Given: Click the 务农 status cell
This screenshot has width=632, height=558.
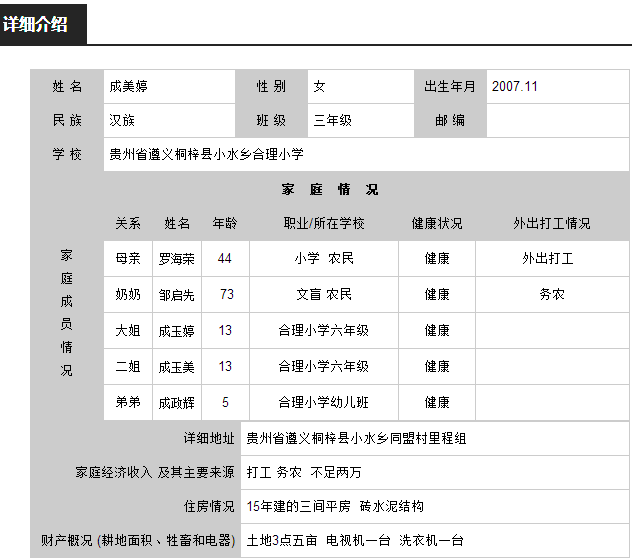Looking at the screenshot, I should [x=552, y=294].
